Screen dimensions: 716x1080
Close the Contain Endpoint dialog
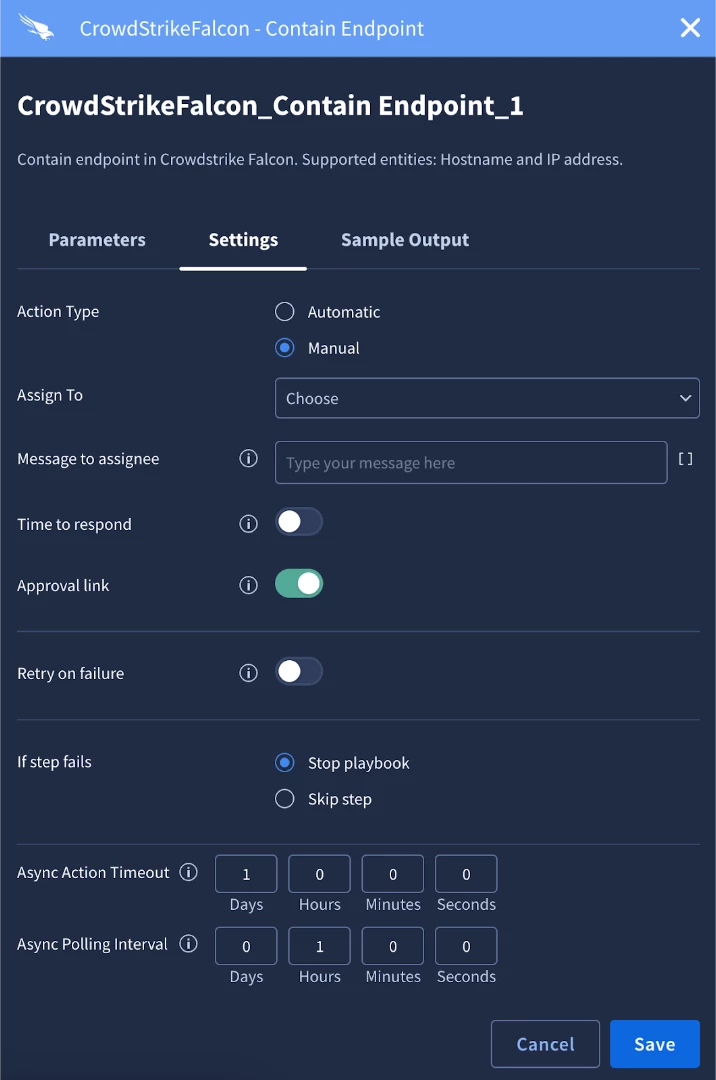tap(690, 28)
